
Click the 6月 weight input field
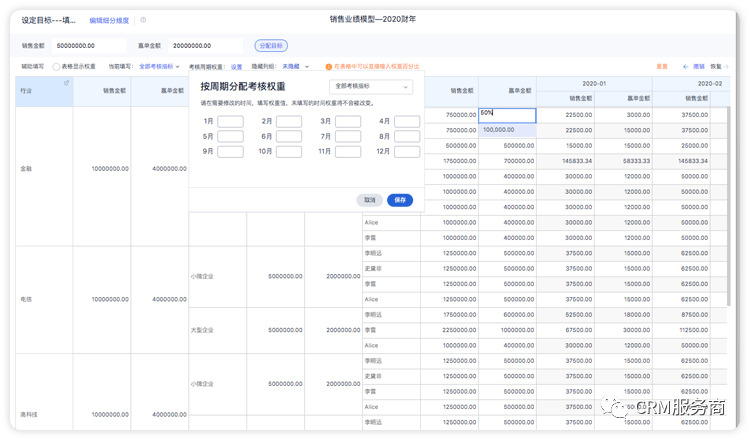(289, 137)
